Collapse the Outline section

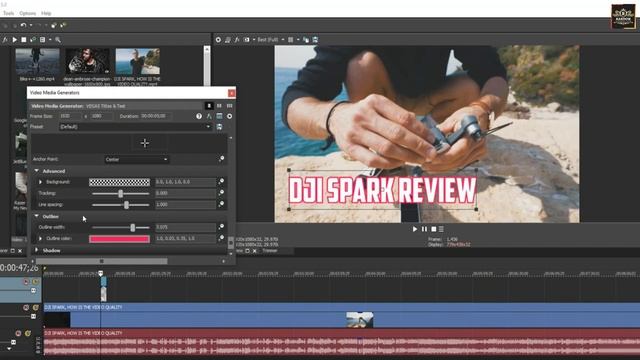click(x=36, y=216)
